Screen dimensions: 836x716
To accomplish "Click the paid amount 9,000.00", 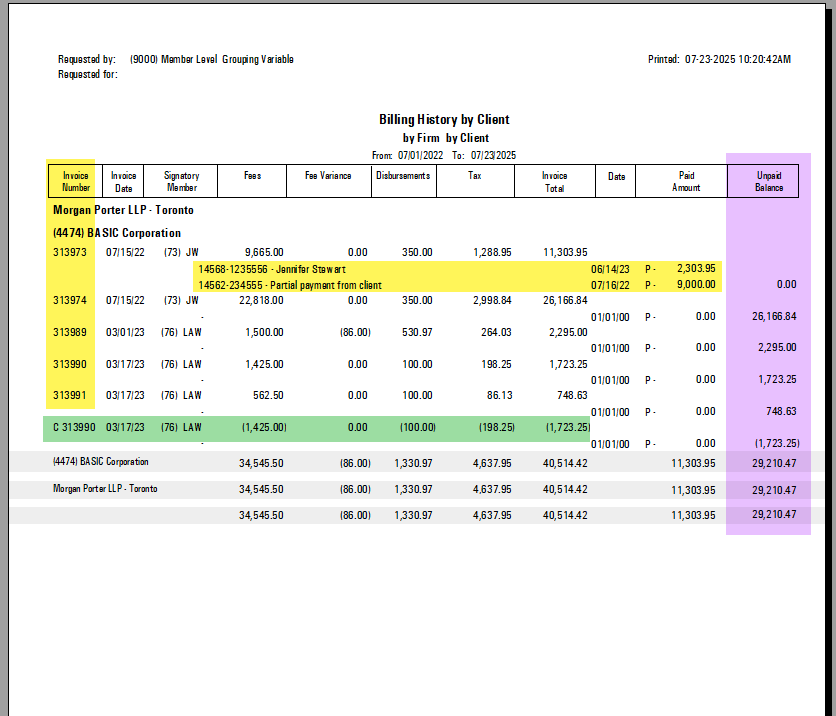I will [696, 284].
